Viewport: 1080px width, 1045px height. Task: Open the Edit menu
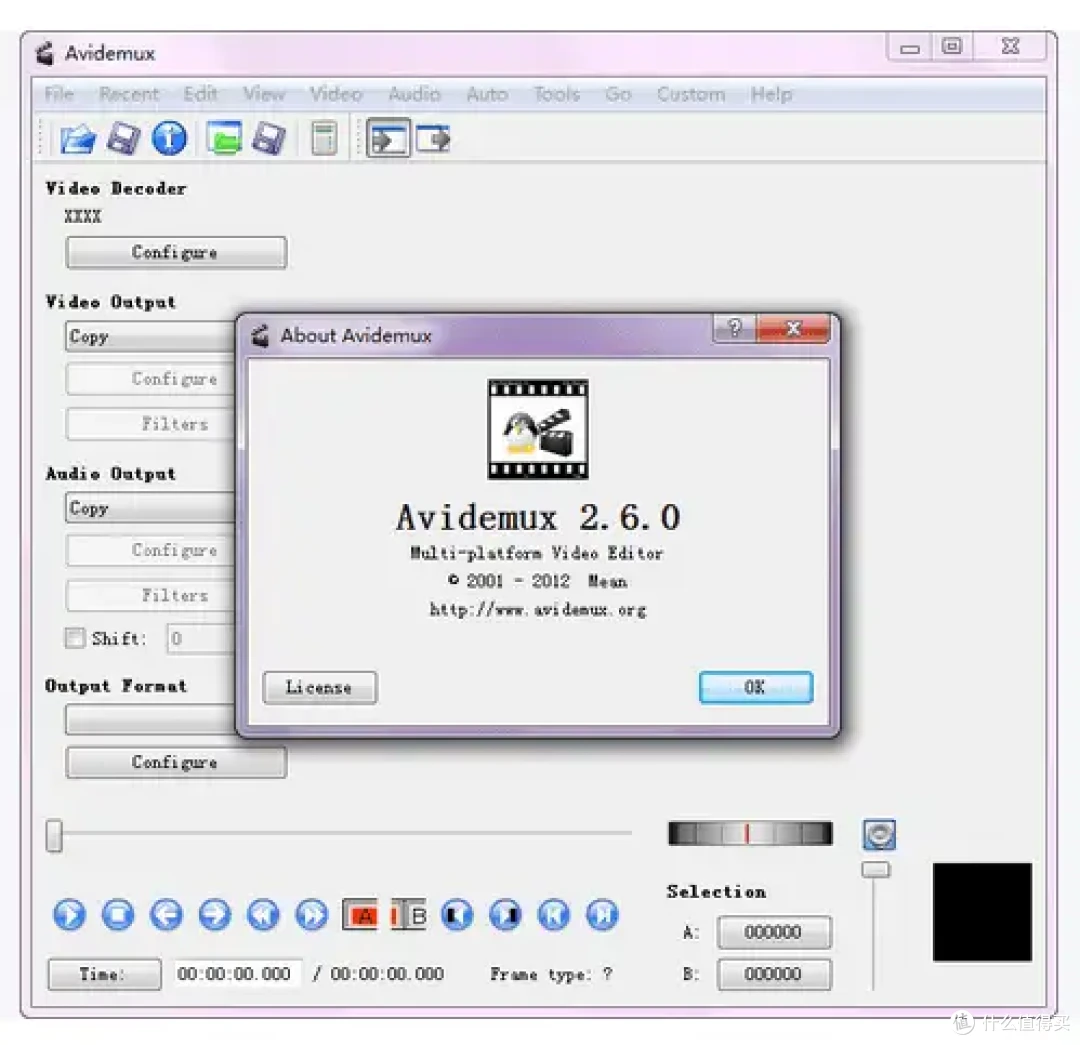[x=200, y=94]
